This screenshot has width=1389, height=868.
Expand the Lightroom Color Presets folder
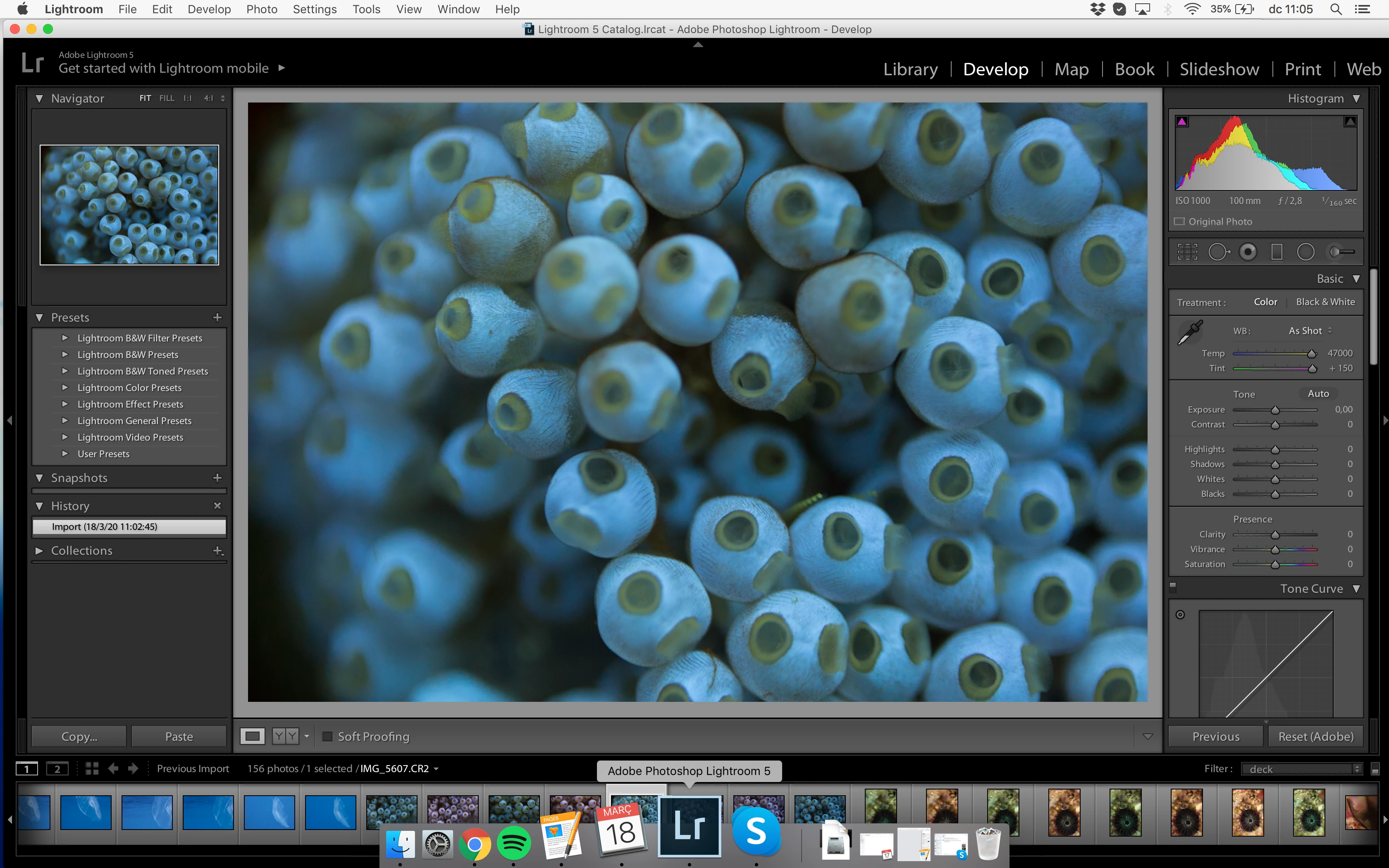pyautogui.click(x=65, y=388)
